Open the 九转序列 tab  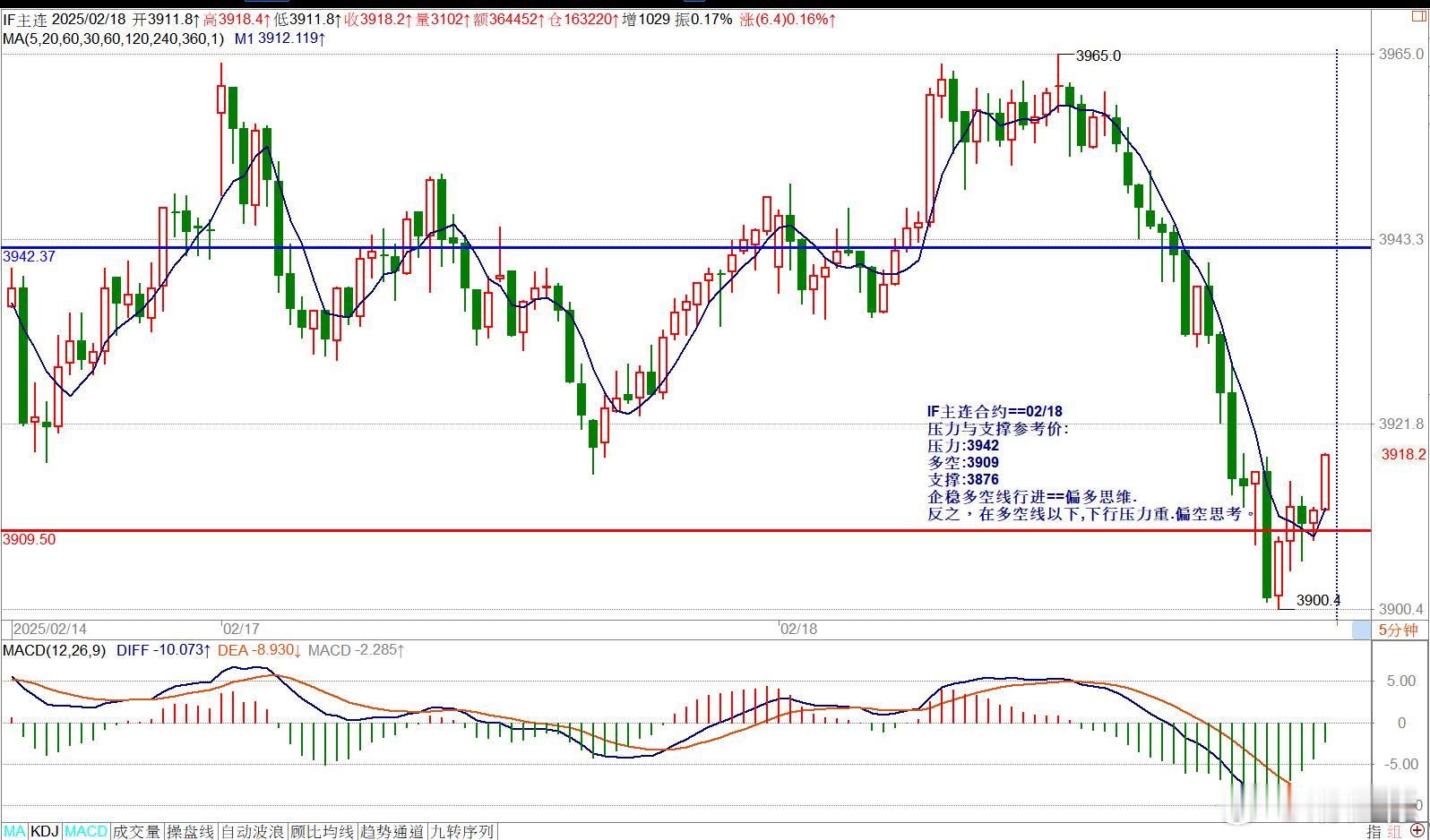[x=461, y=831]
